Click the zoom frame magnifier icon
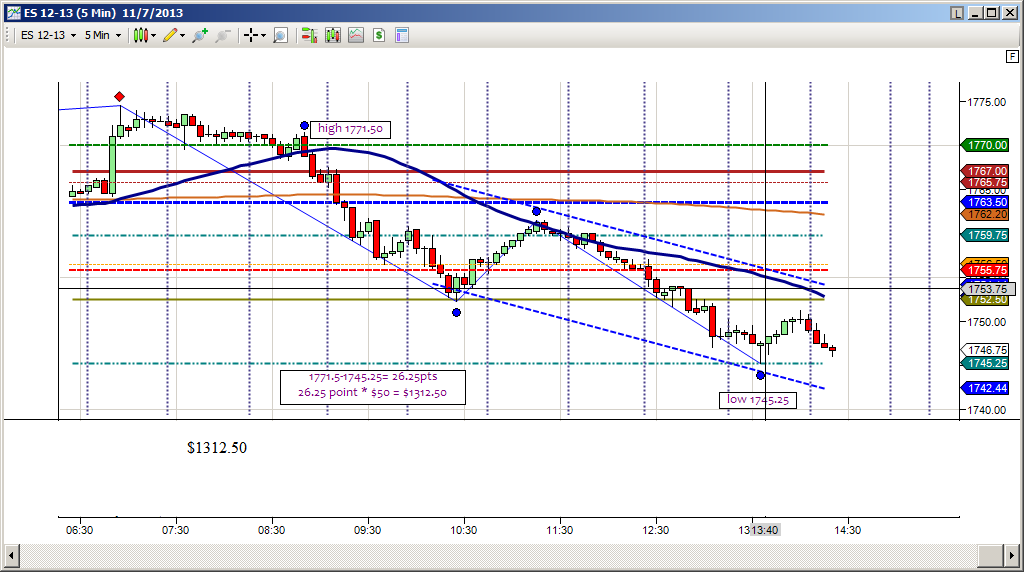This screenshot has height=572, width=1024. click(280, 35)
